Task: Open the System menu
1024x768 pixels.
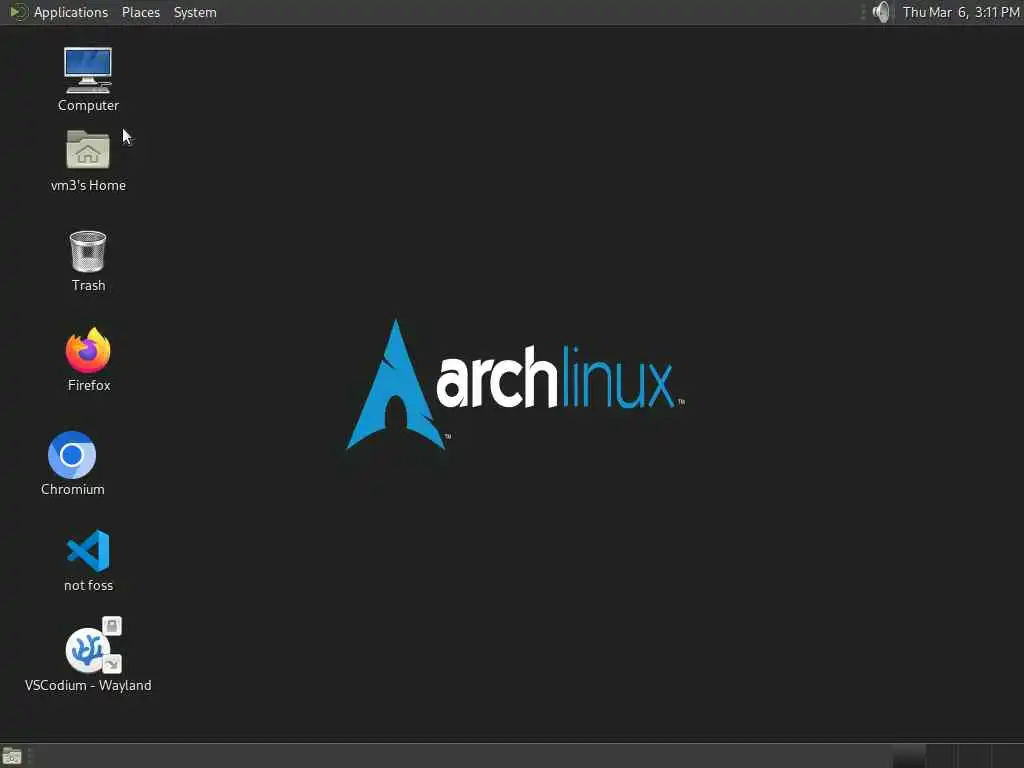Action: point(195,12)
